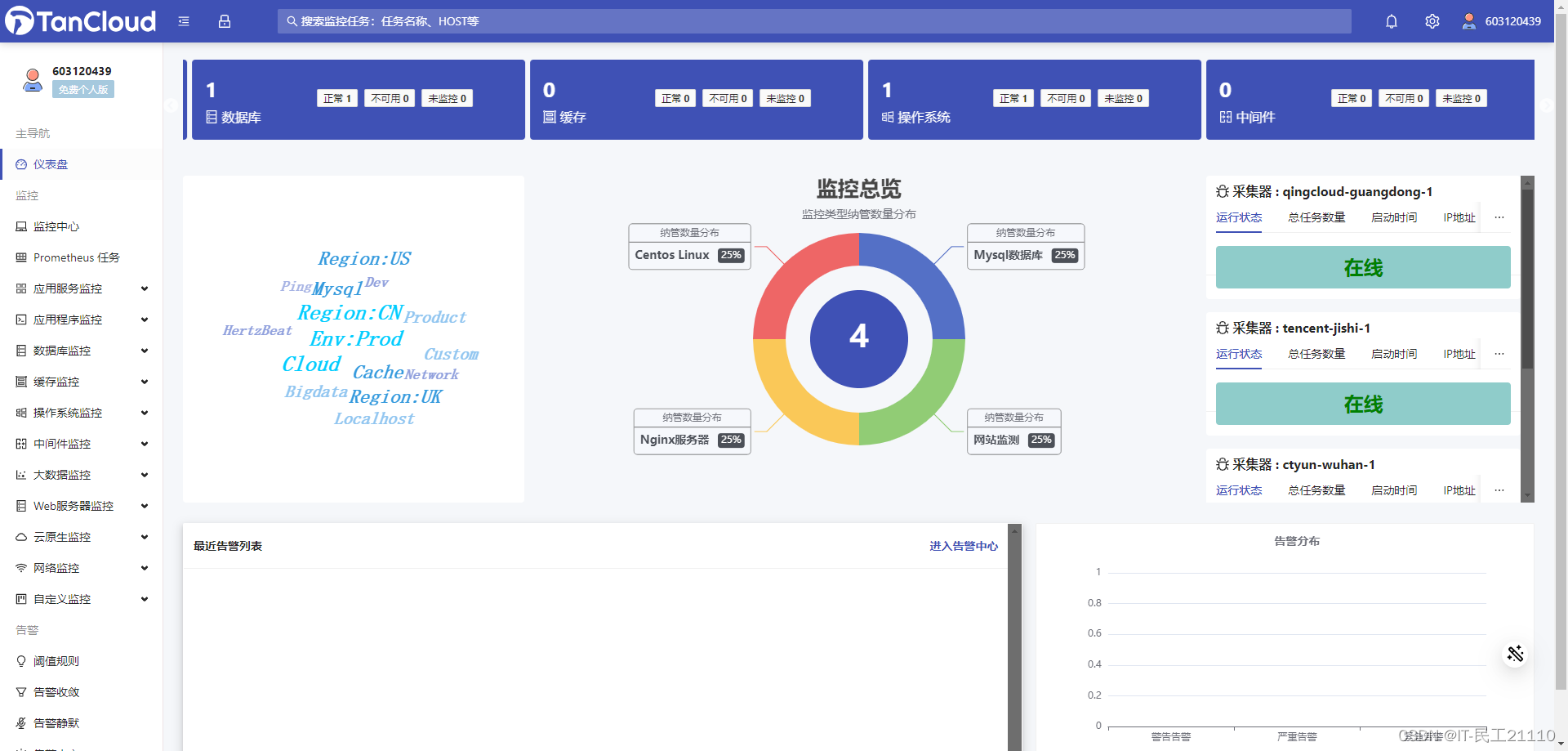This screenshot has width=1568, height=751.
Task: Click the 告警静默 mute icon
Action: pyautogui.click(x=21, y=723)
